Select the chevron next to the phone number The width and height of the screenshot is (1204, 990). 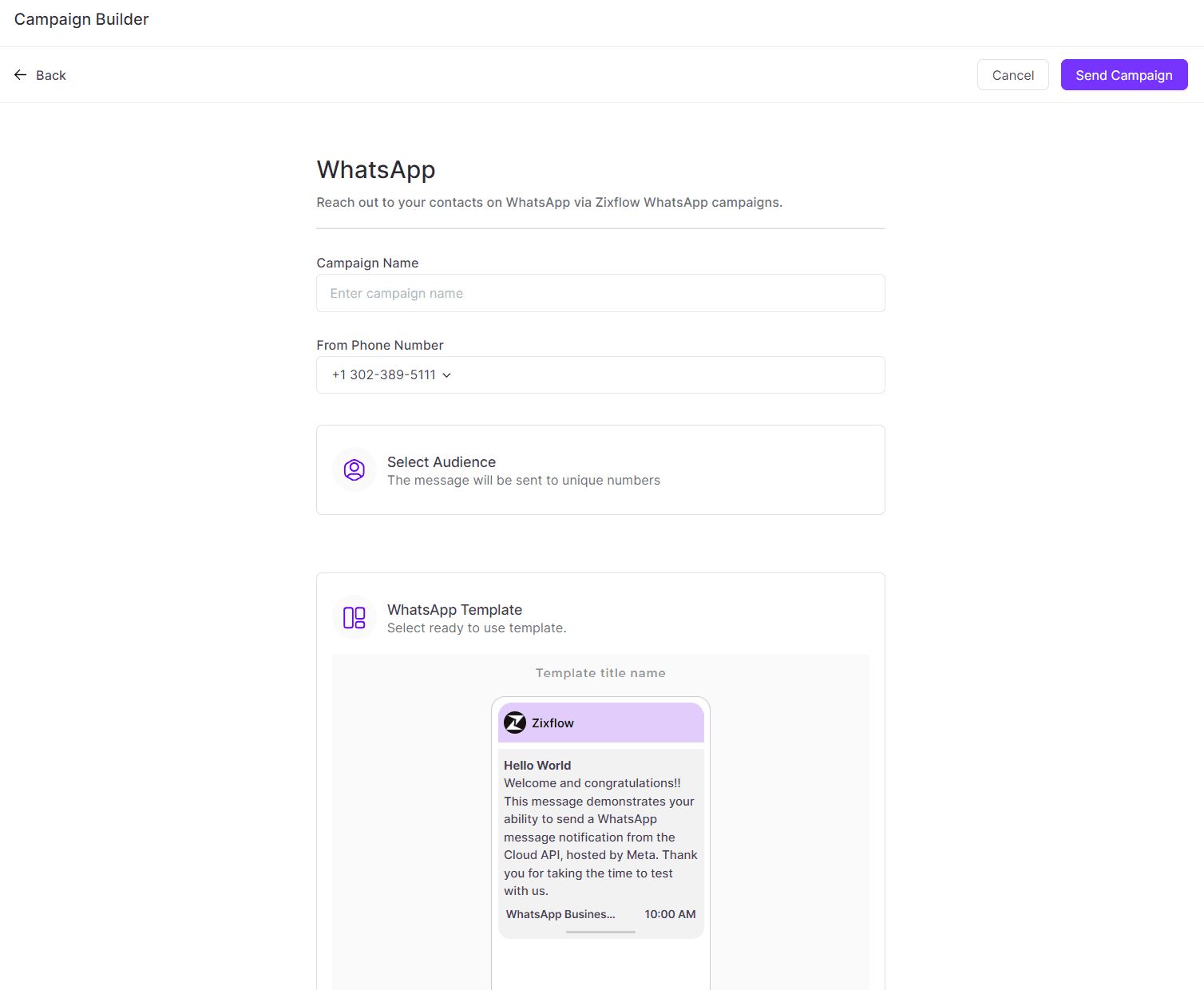(x=447, y=374)
